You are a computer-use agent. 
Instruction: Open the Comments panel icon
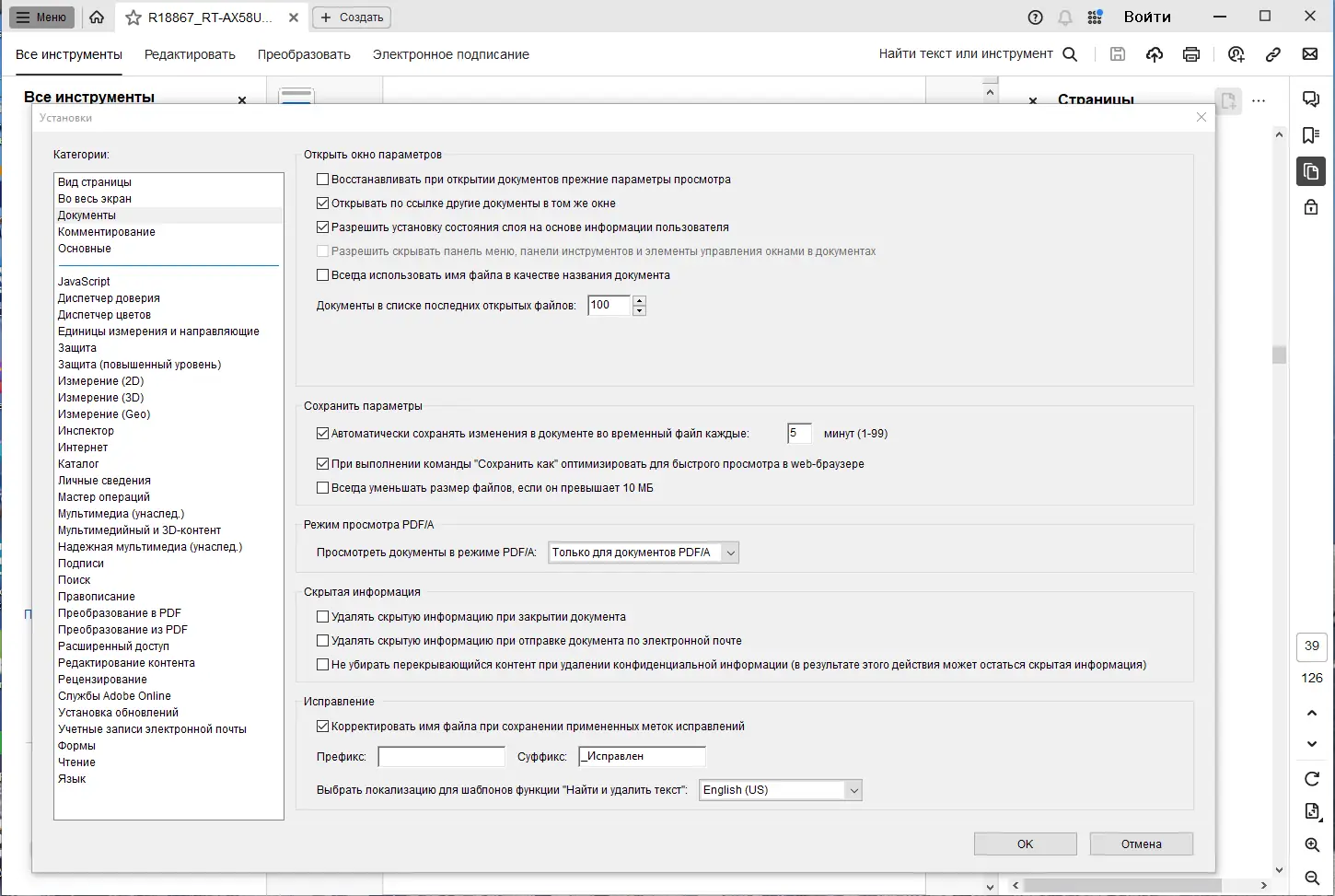(x=1311, y=99)
